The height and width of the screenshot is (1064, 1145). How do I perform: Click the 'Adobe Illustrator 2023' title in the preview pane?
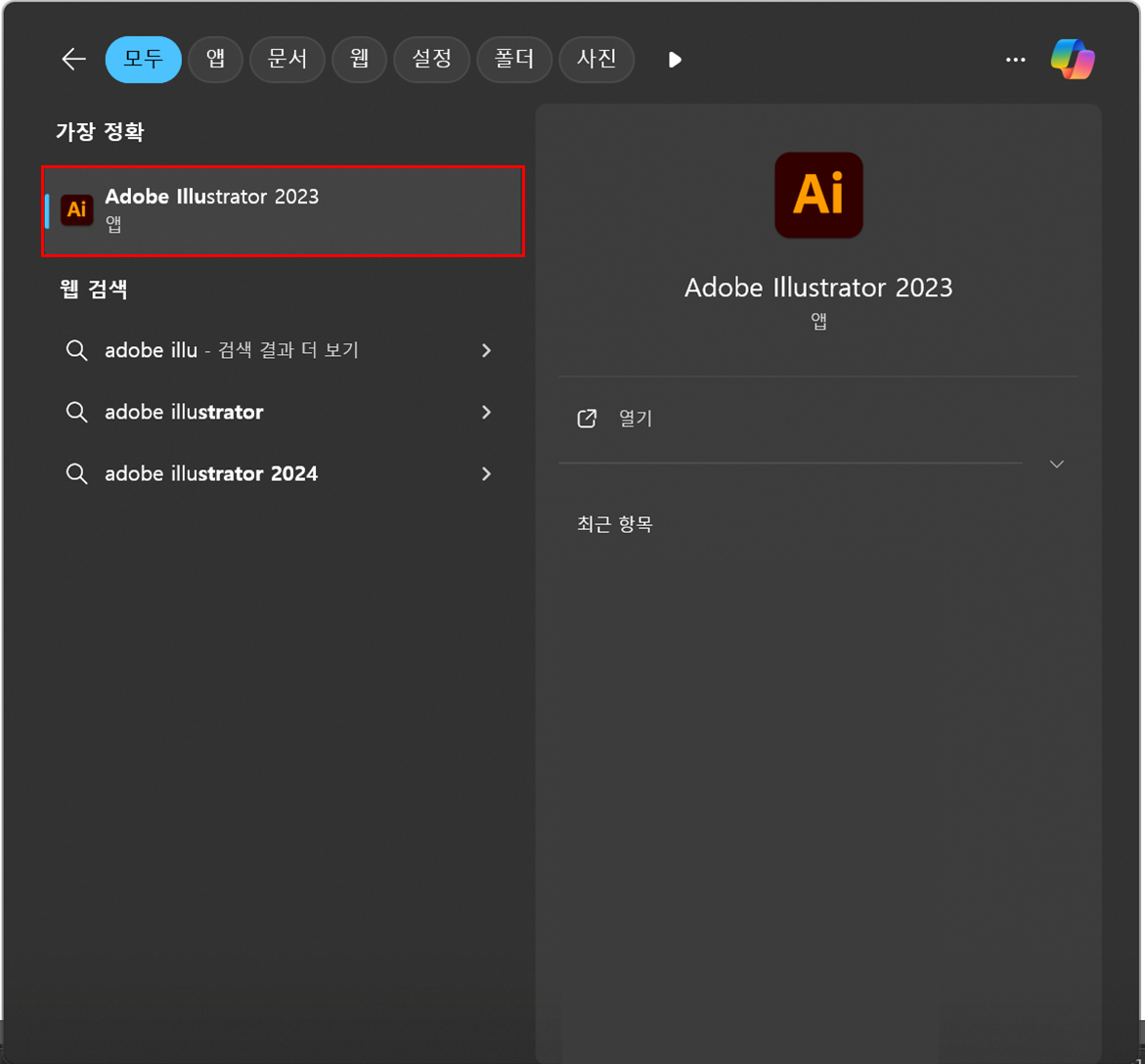[818, 288]
